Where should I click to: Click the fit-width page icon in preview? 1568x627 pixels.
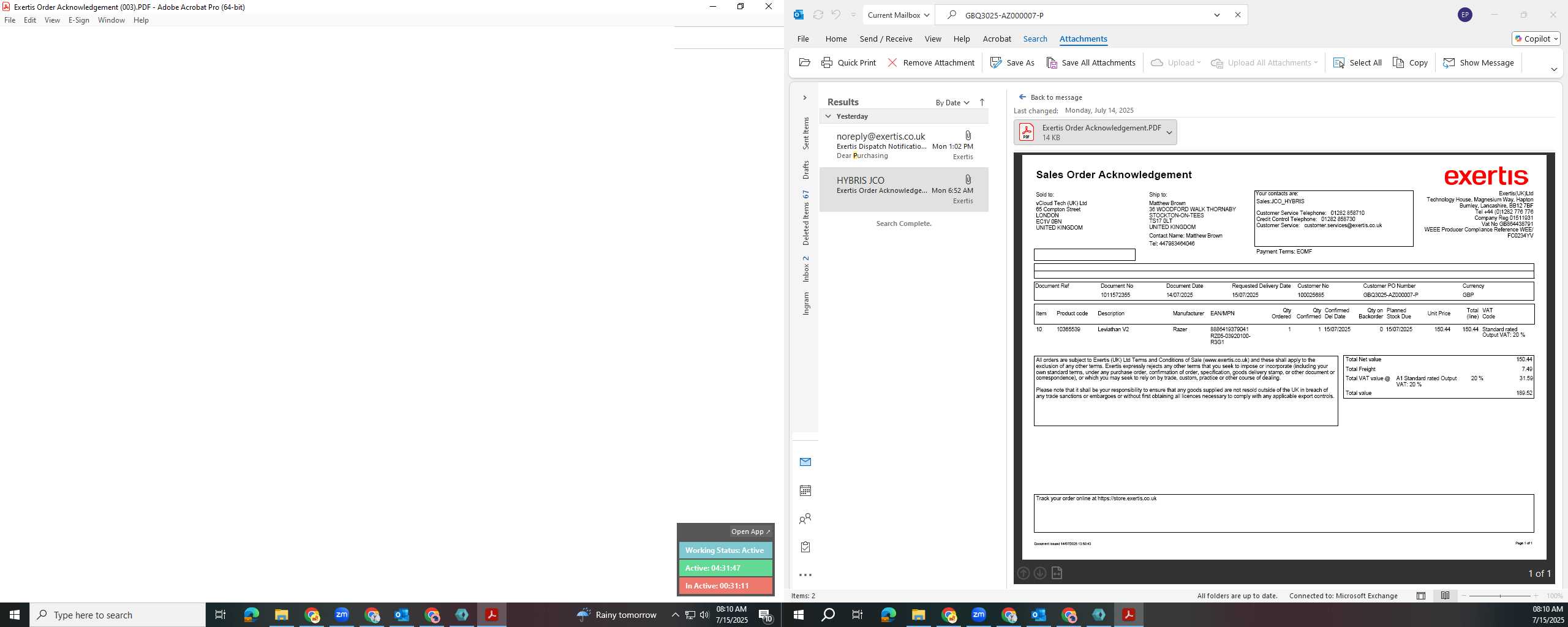pos(1057,573)
